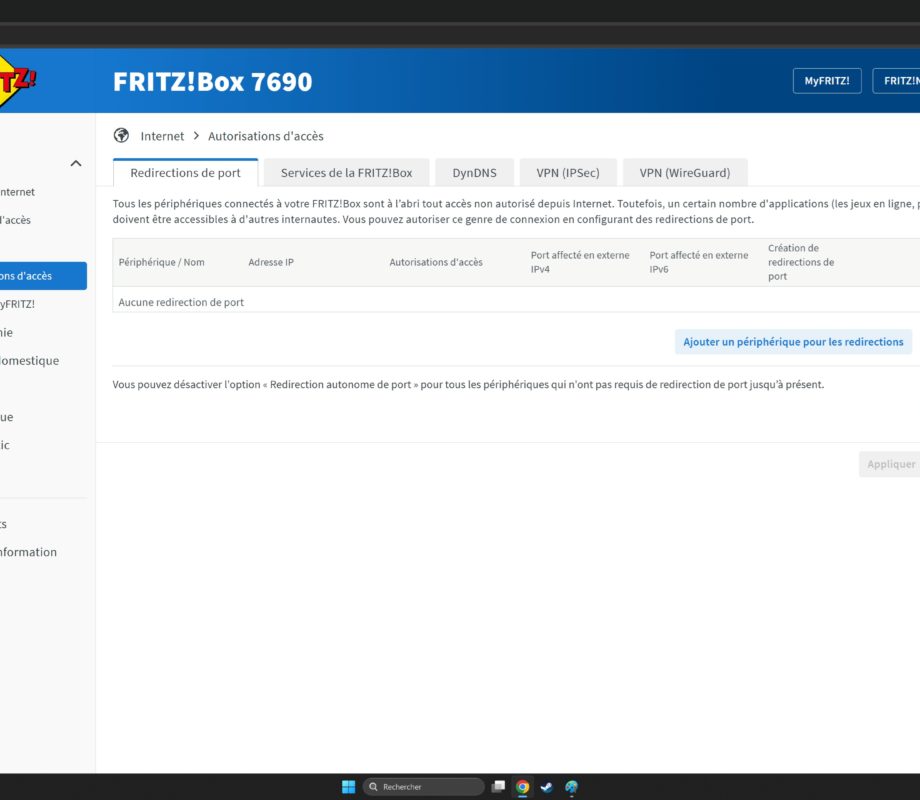920x800 pixels.
Task: Select the highlighted Autorisations d'accès sidebar item
Action: 43,276
